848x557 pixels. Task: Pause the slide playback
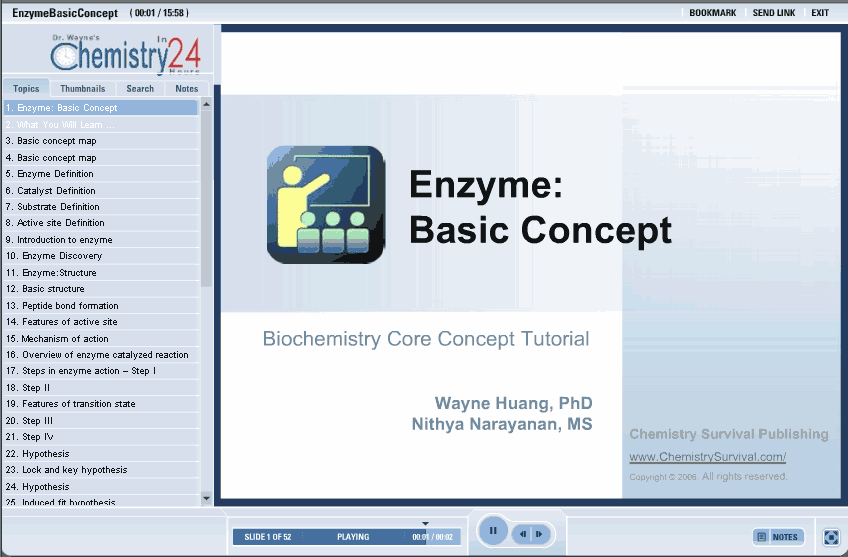pyautogui.click(x=493, y=531)
